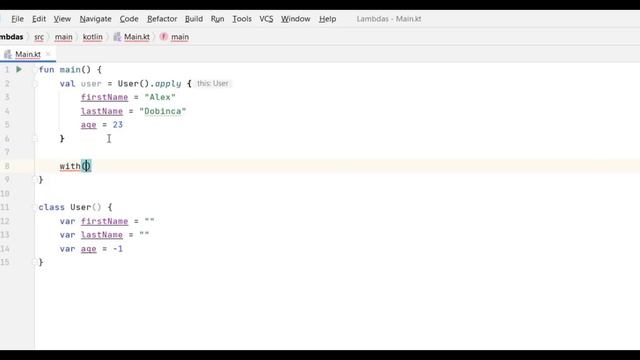Click the function icon in breadcrumb

[164, 37]
